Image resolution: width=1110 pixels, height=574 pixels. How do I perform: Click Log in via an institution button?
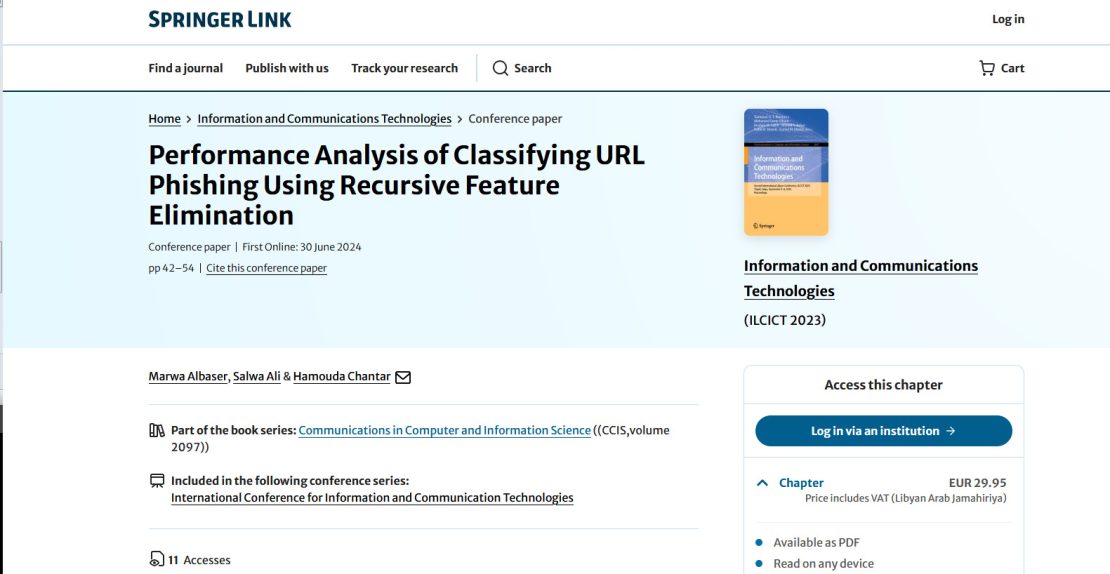point(883,431)
